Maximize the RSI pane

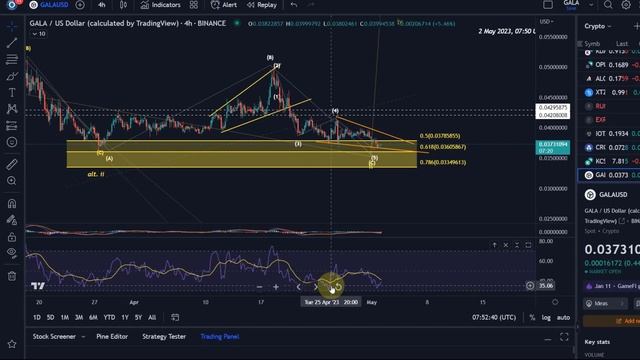click(x=528, y=245)
